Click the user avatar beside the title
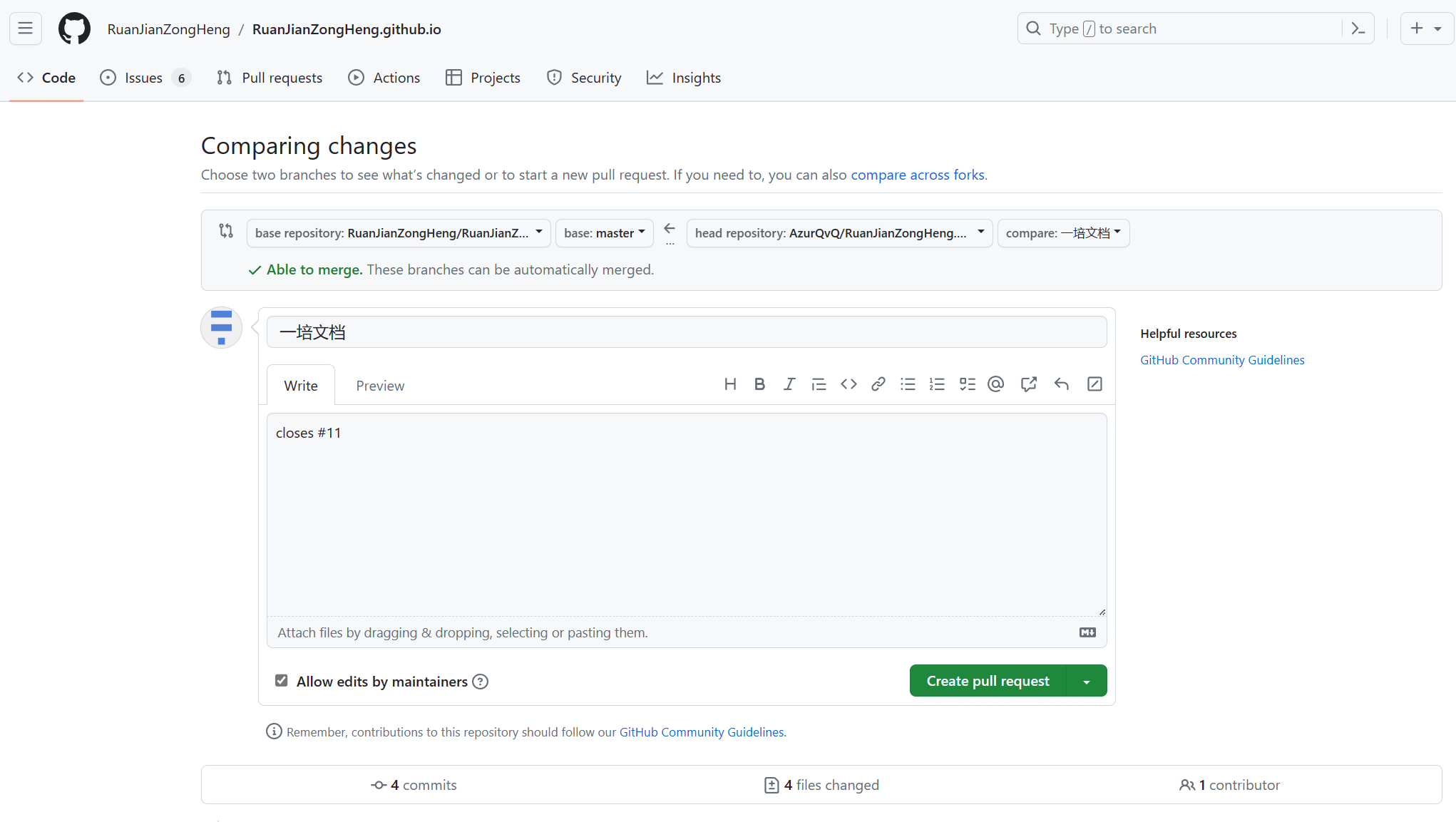 pos(221,328)
